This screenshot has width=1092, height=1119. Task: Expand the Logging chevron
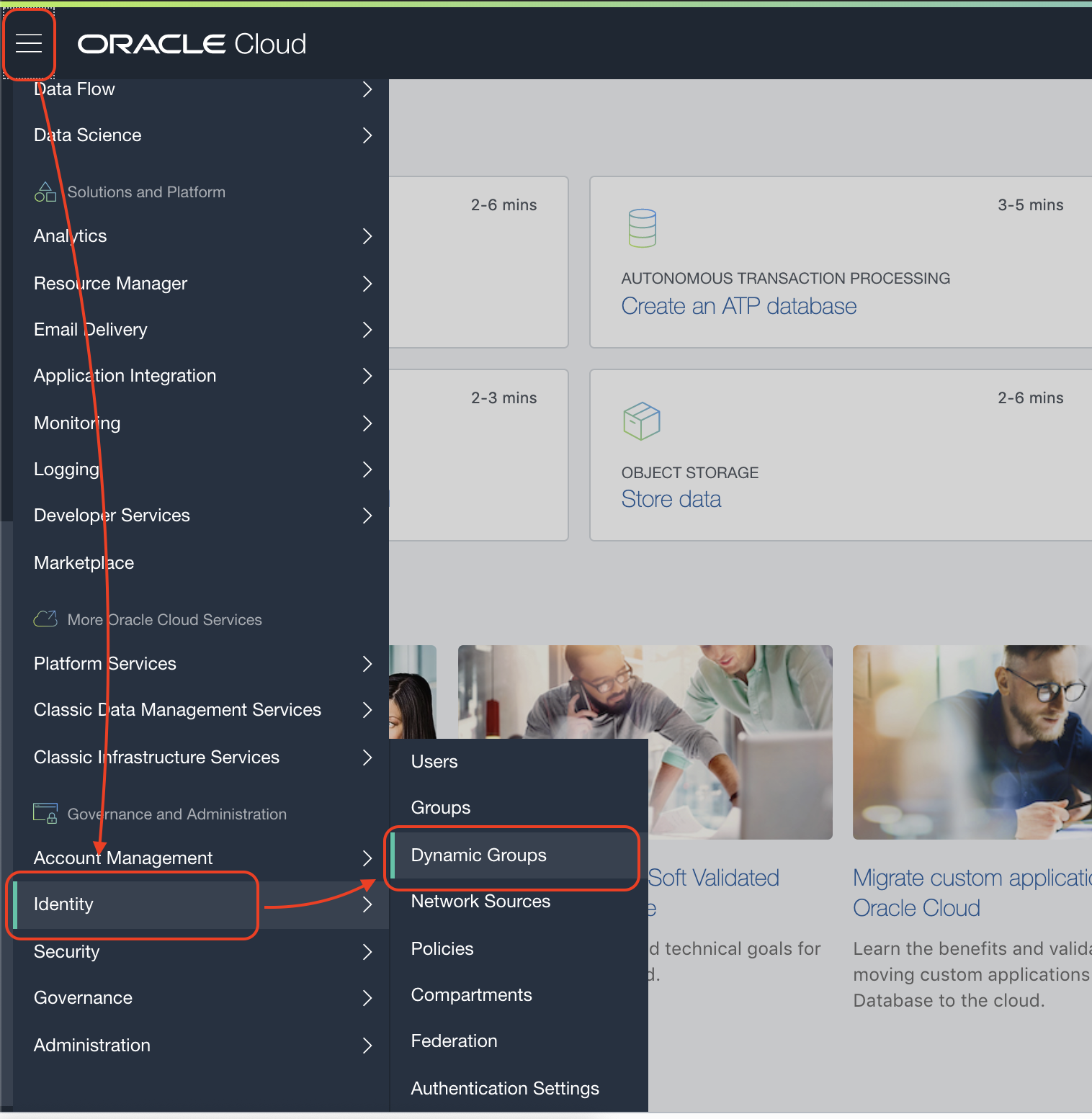367,469
